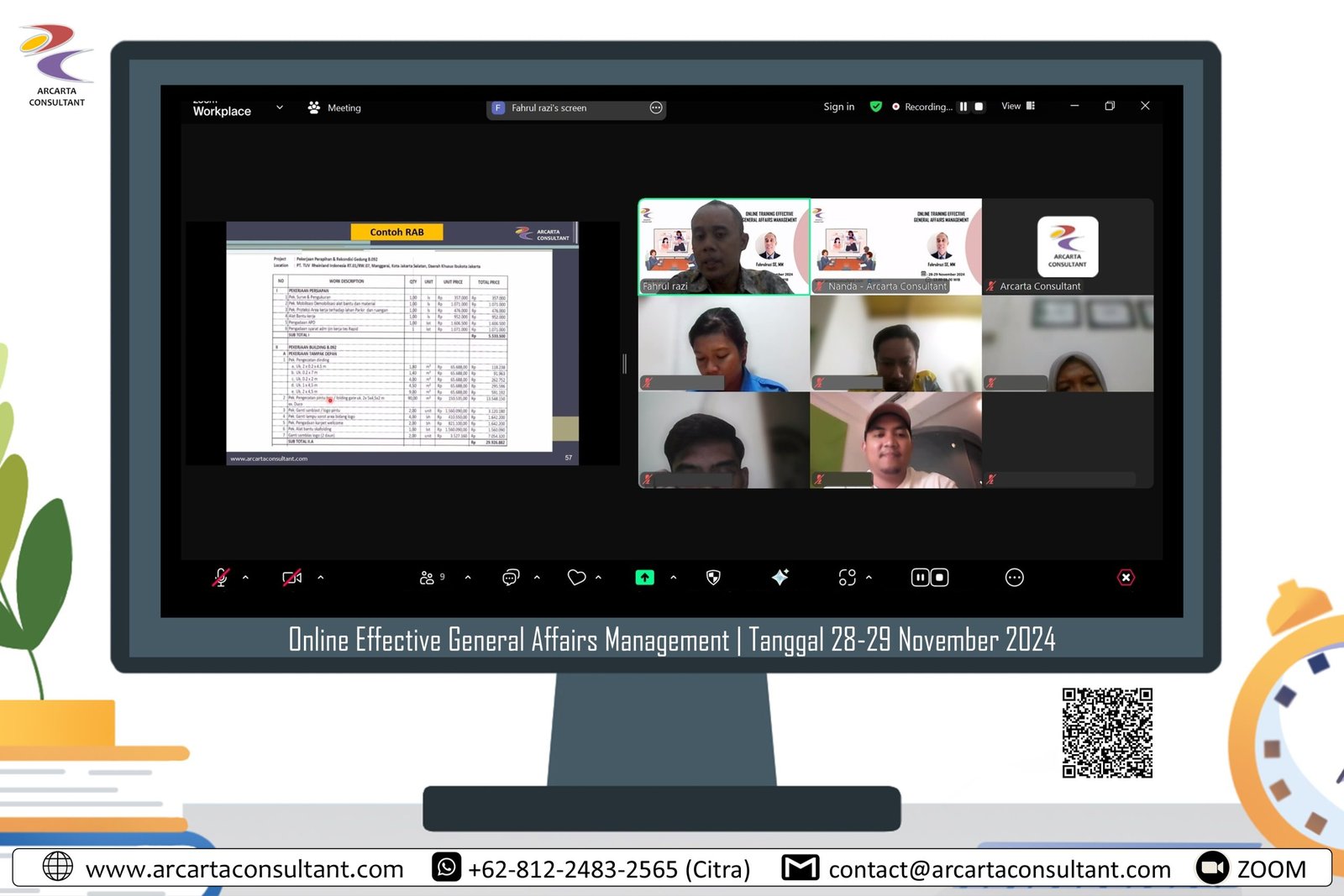The height and width of the screenshot is (896, 1344).
Task: Click the red End meeting icon
Action: point(1126,578)
